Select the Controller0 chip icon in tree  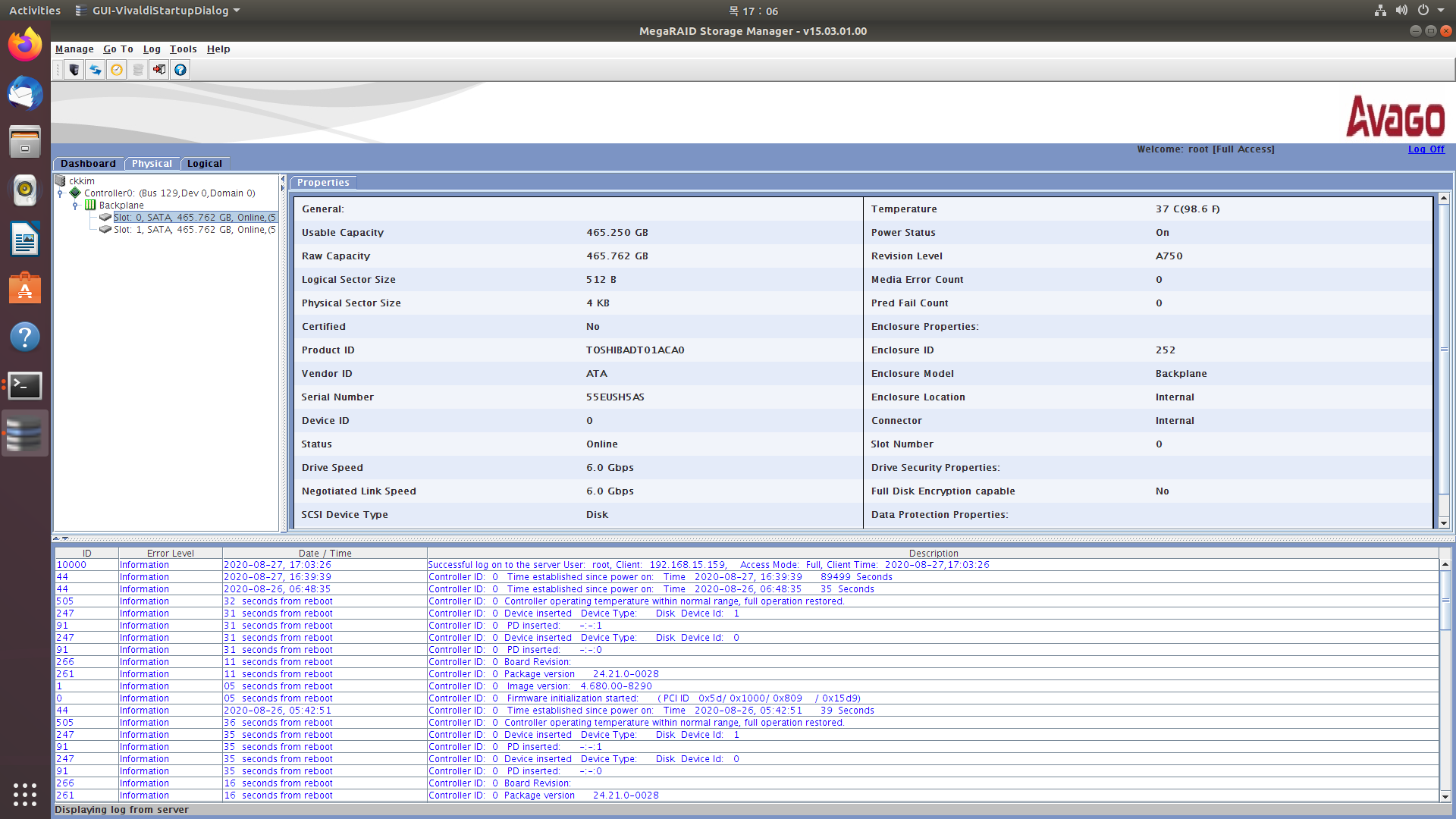(x=75, y=193)
